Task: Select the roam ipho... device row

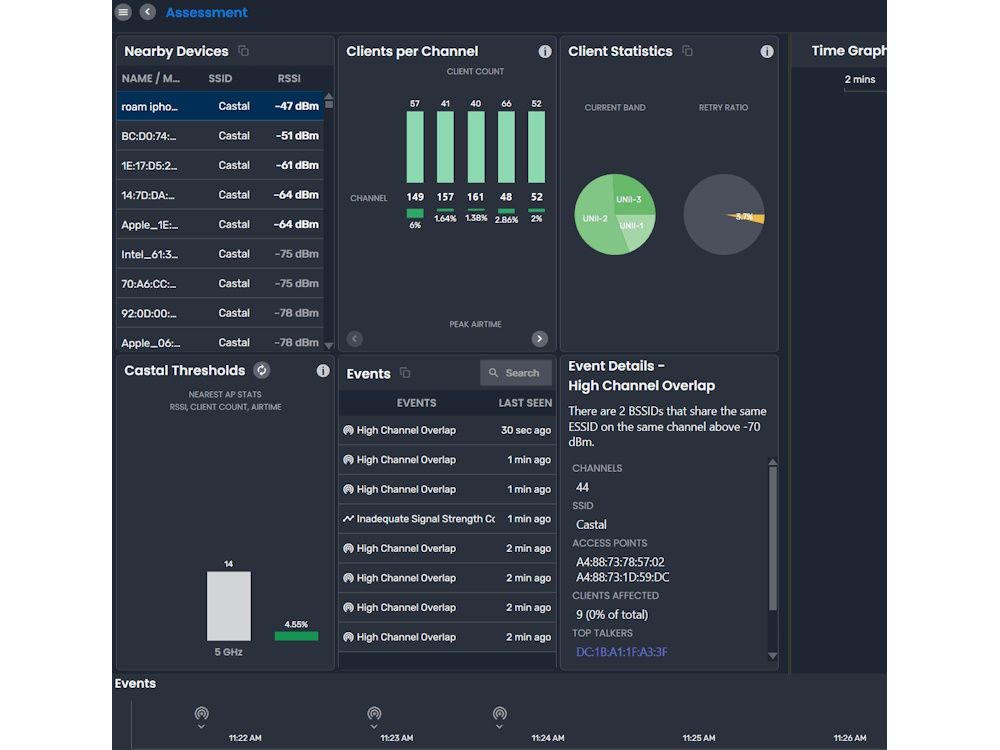Action: tap(220, 106)
